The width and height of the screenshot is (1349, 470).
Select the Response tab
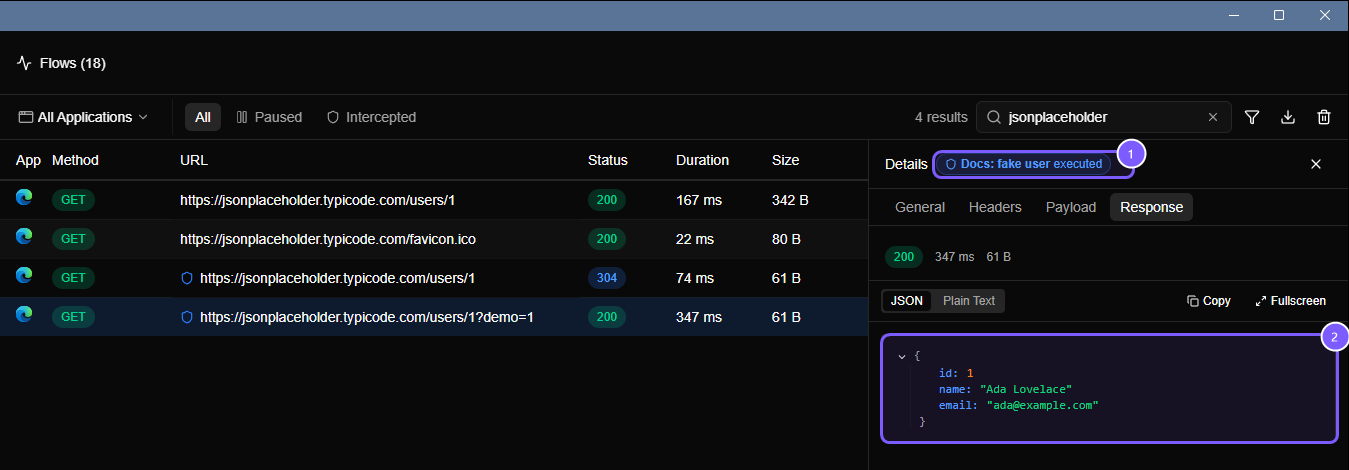click(x=1151, y=207)
